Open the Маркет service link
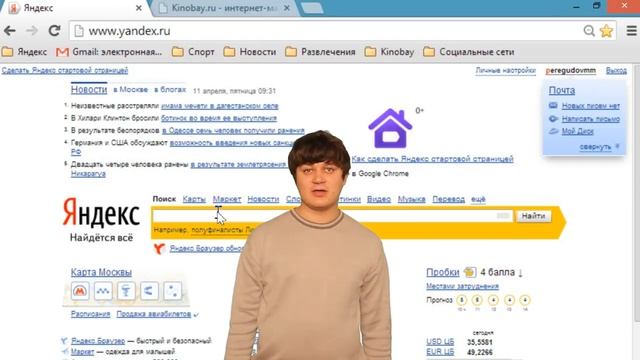Viewport: 640px width, 360px height. (x=227, y=199)
